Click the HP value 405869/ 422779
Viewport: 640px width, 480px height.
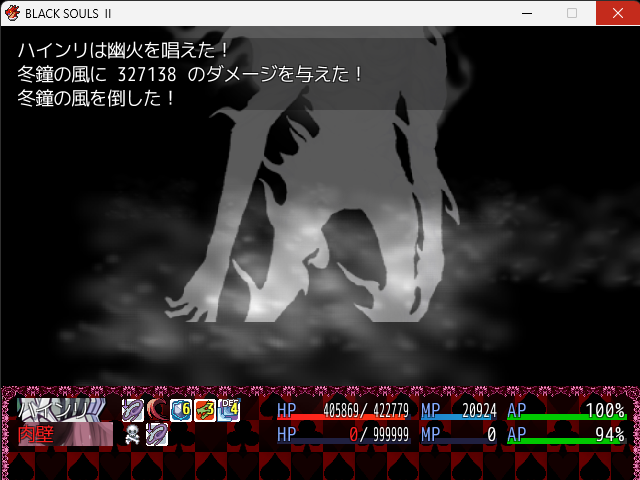point(366,410)
